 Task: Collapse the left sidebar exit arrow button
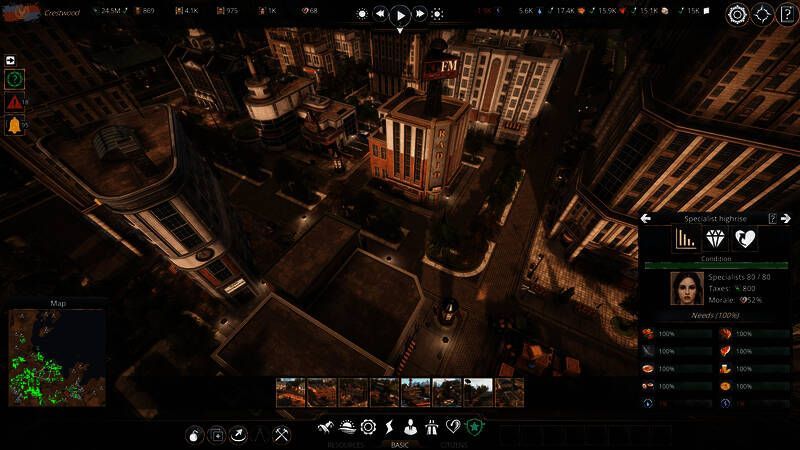point(11,60)
